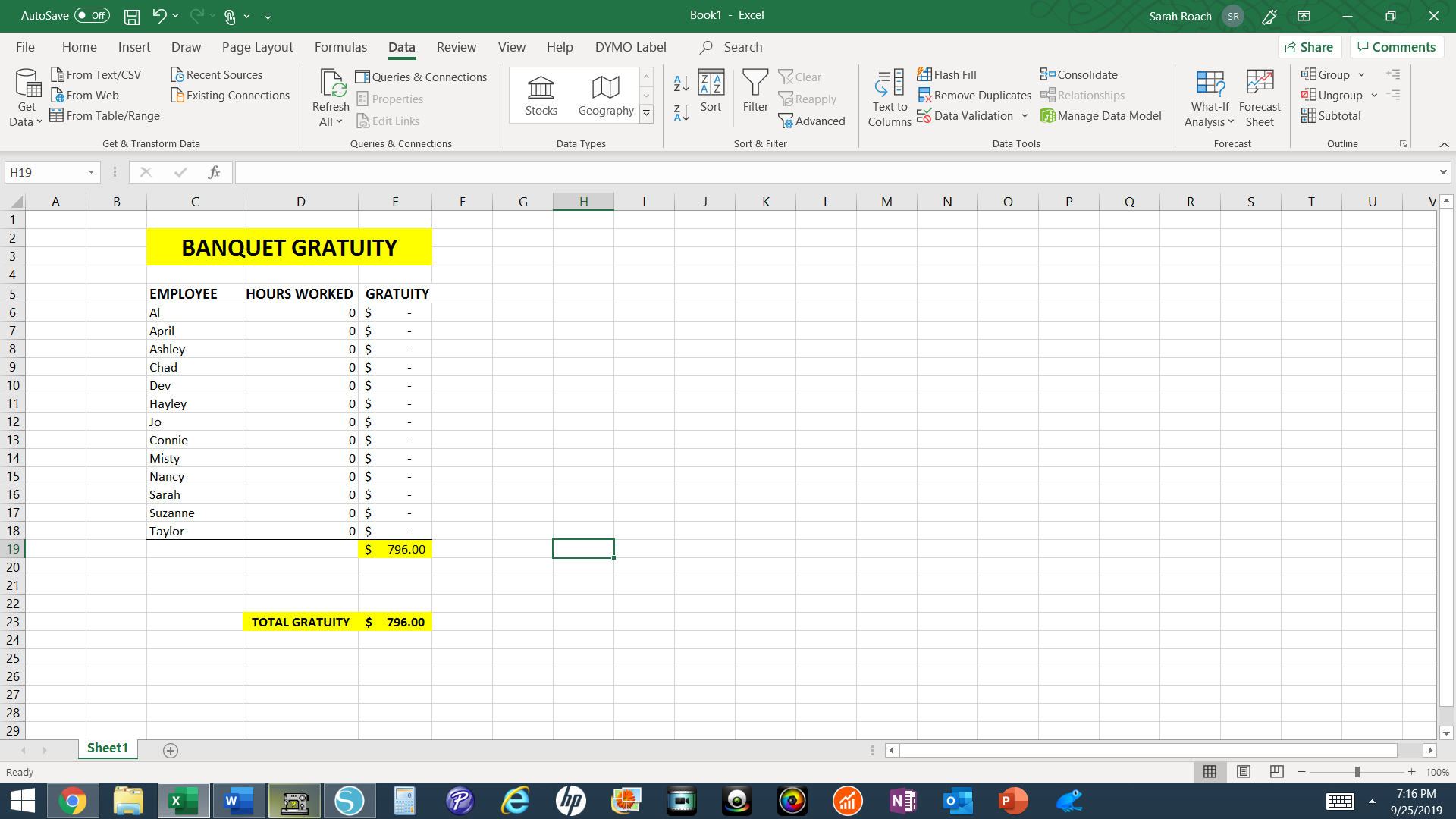The image size is (1456, 819).
Task: Click the Save icon in title bar
Action: (x=132, y=16)
